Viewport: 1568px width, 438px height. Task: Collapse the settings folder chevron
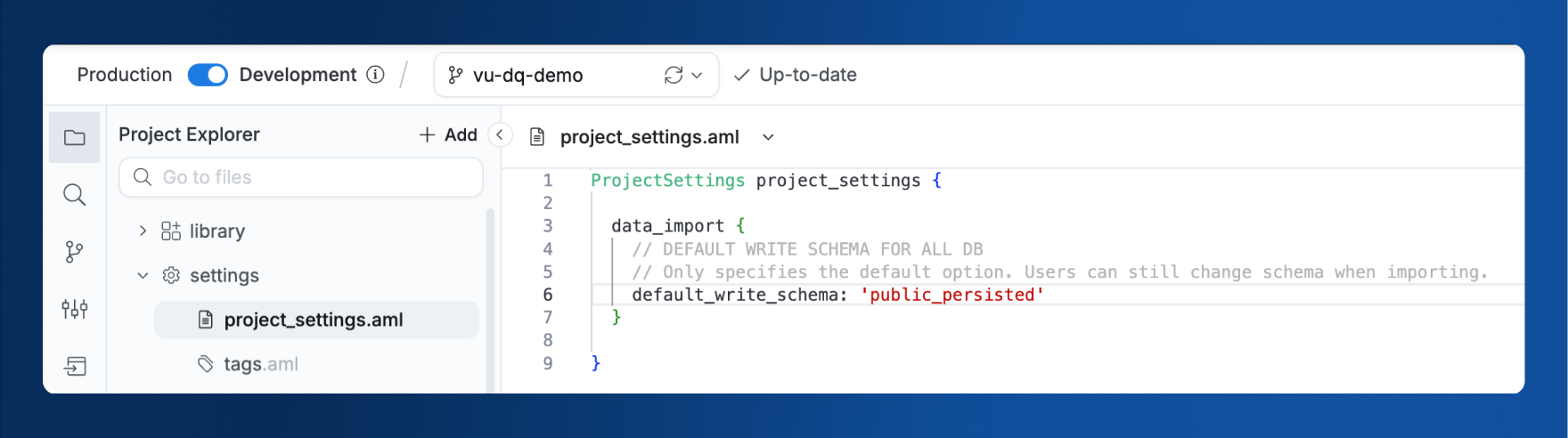tap(143, 275)
